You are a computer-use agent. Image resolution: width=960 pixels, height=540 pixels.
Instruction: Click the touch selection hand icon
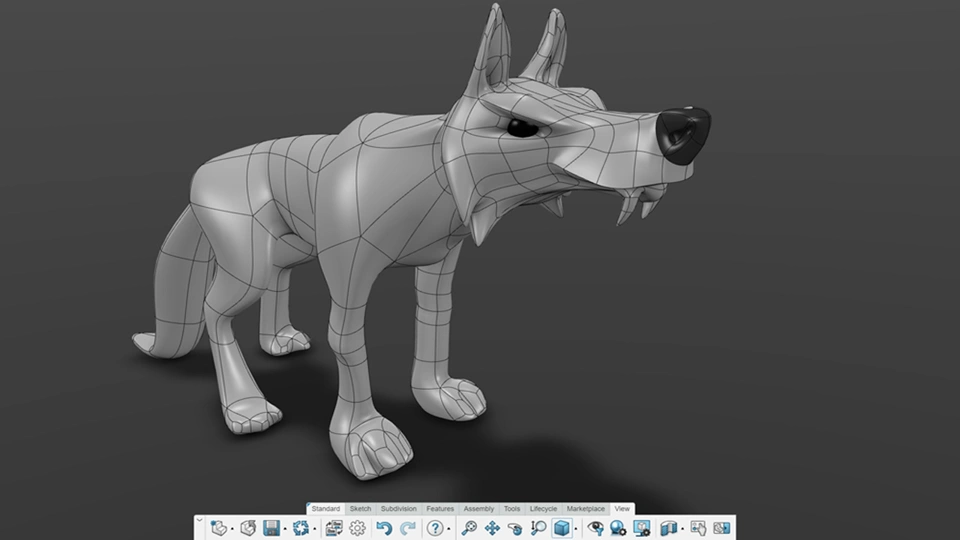(x=698, y=528)
